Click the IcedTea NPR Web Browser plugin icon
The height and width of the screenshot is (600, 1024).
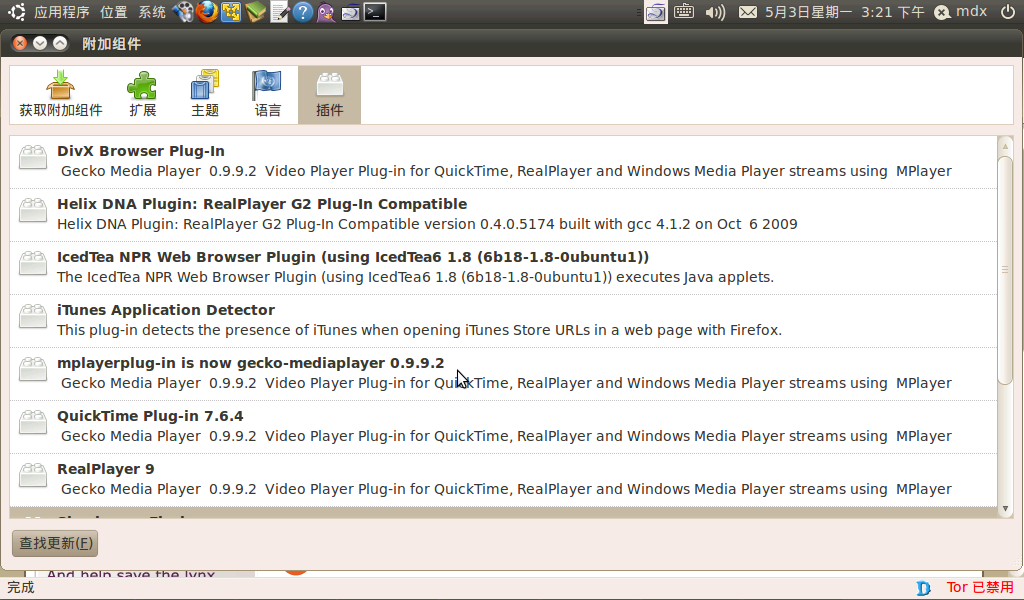33,263
